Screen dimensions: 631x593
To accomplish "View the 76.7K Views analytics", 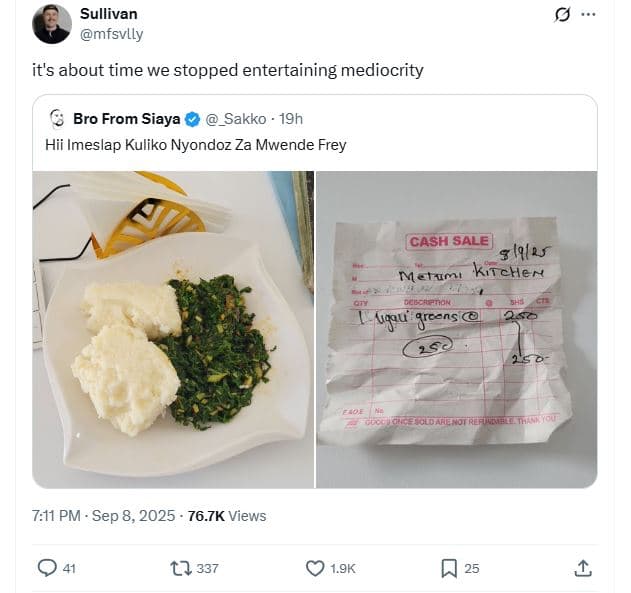I will click(x=226, y=515).
